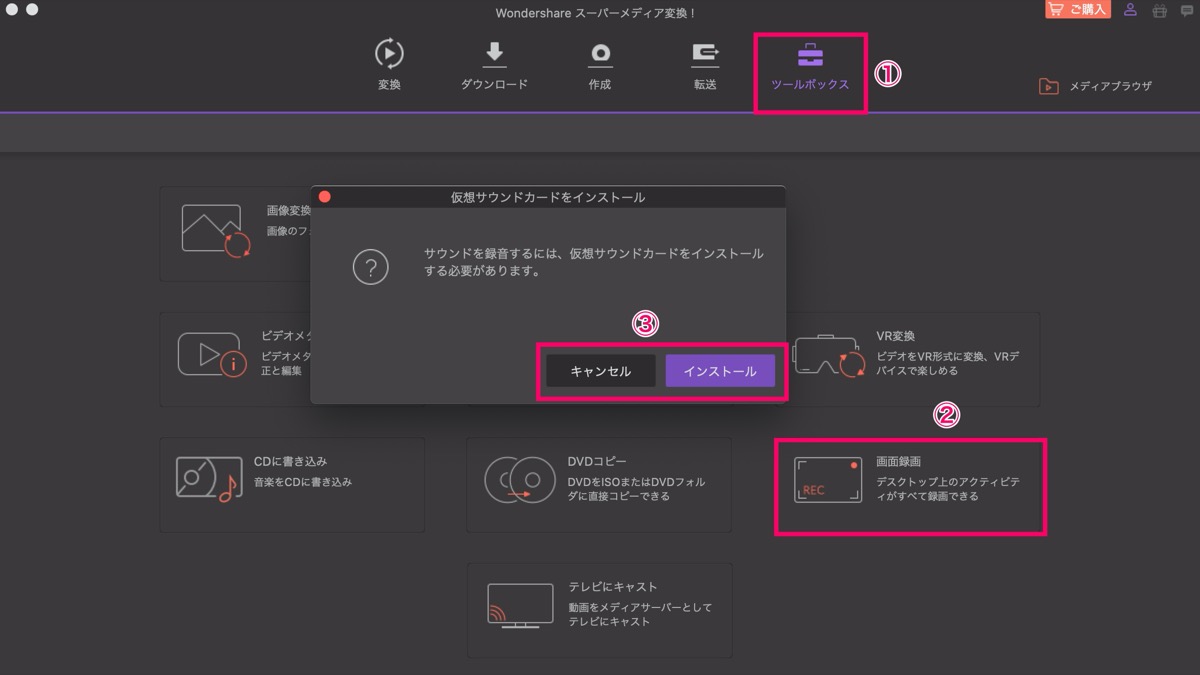
Task: Click the サウンドを録音するには message text
Action: tap(594, 262)
